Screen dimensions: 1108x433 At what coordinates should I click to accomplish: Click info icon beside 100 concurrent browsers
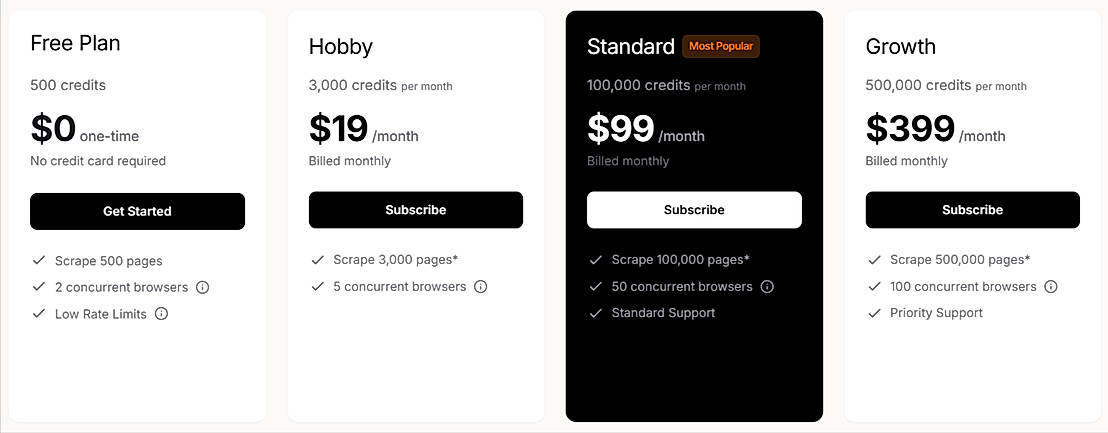click(1051, 287)
